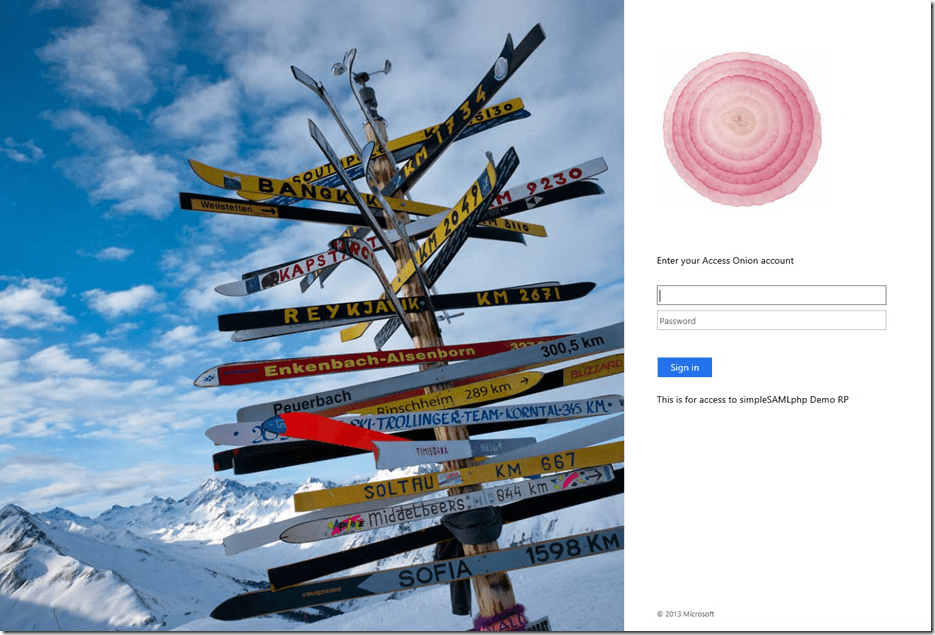
Task: Click the blue Sign in button
Action: click(x=685, y=367)
